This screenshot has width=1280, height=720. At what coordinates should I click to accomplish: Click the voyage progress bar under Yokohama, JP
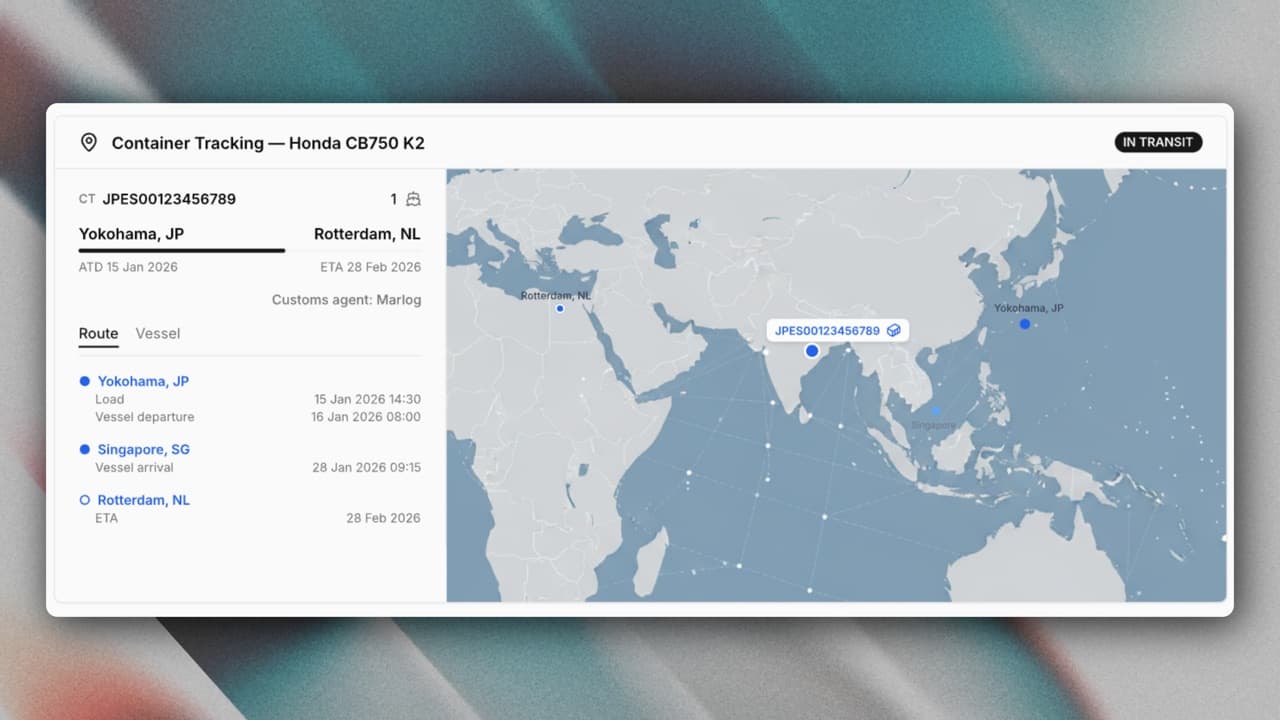point(250,250)
